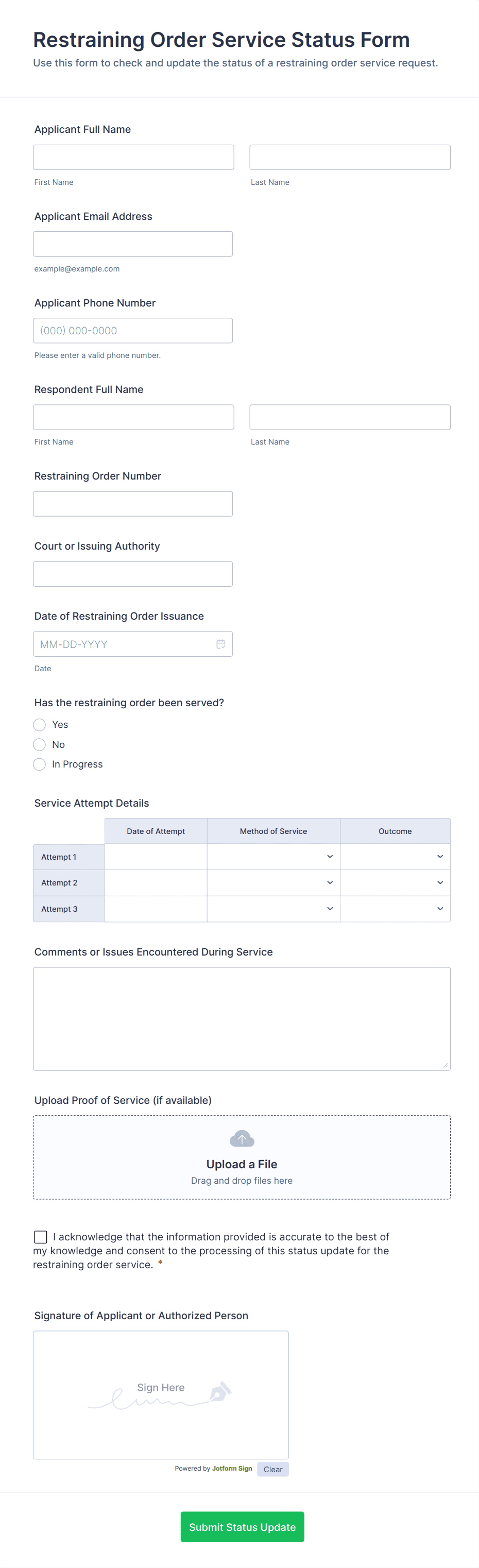
Task: Tick the acknowledgement consent checkbox
Action: coord(41,1237)
